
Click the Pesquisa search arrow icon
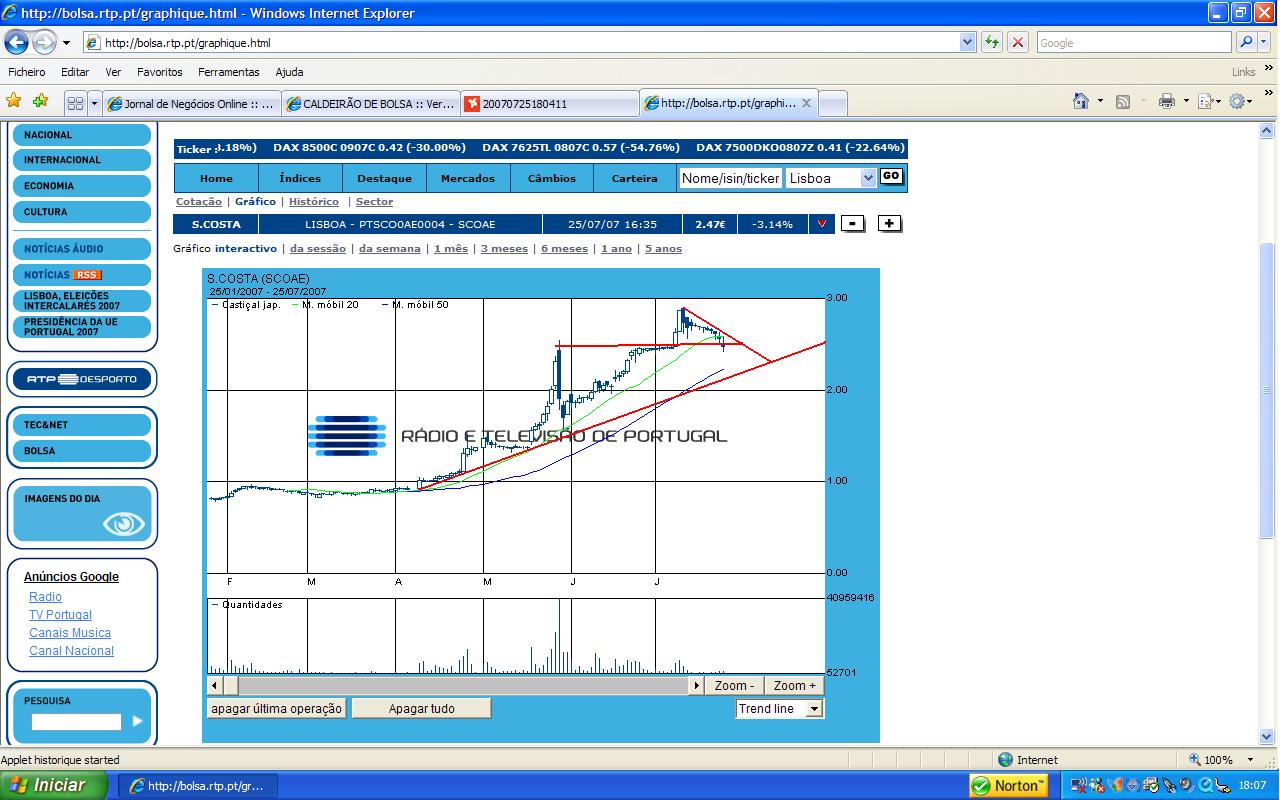point(137,721)
